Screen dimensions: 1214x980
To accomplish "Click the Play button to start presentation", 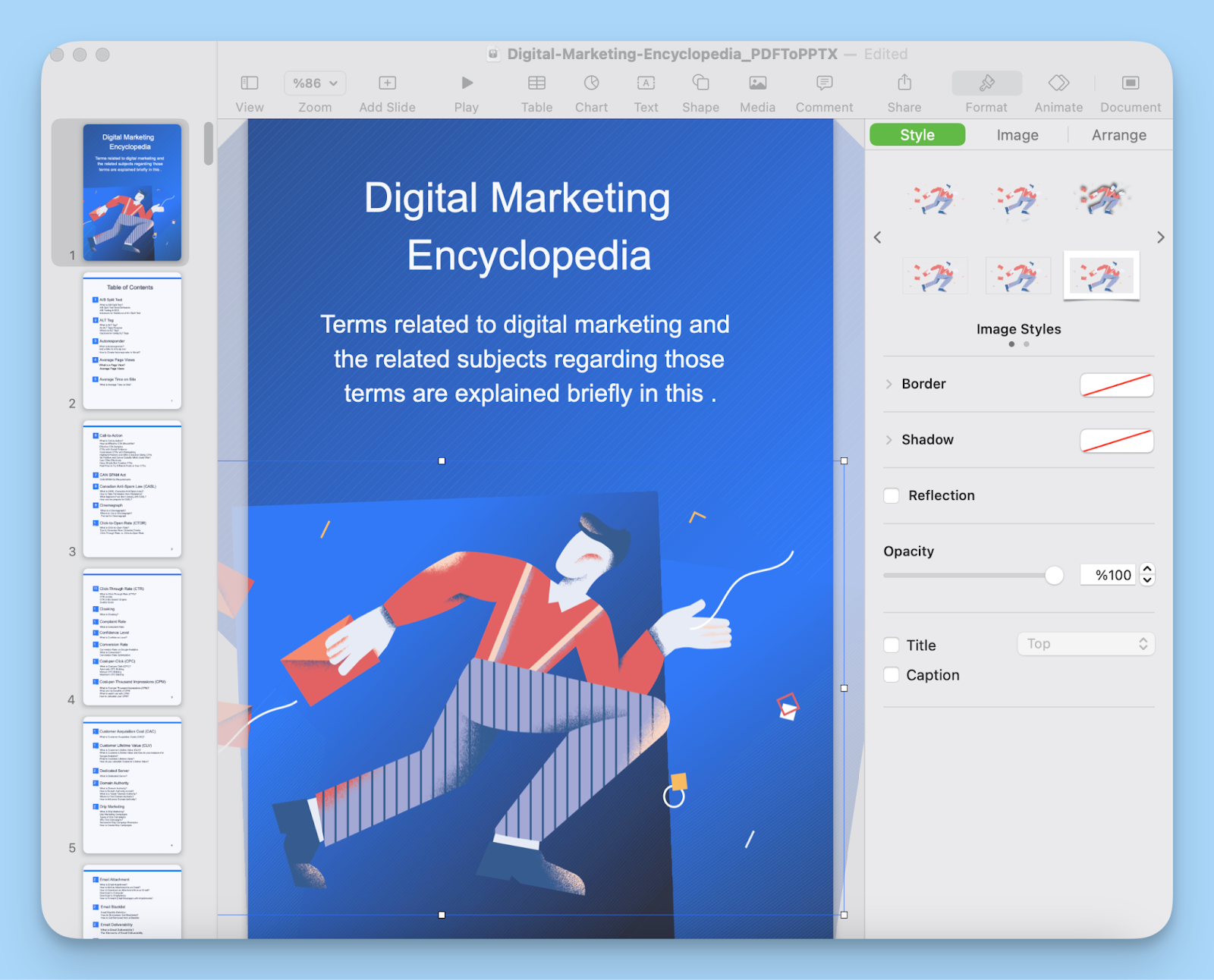I will (x=466, y=91).
